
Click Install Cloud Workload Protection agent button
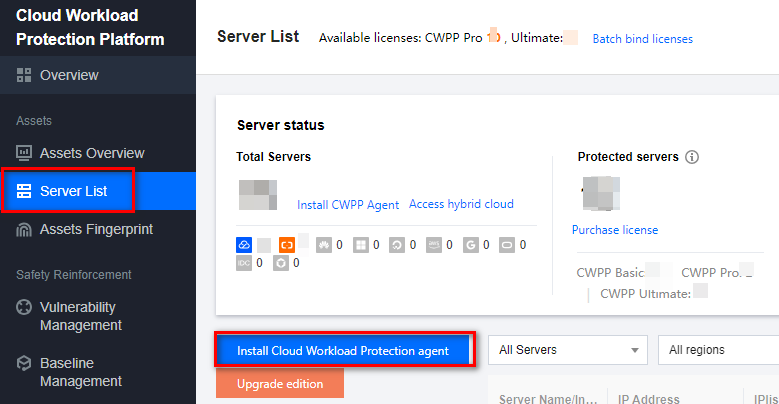click(343, 350)
